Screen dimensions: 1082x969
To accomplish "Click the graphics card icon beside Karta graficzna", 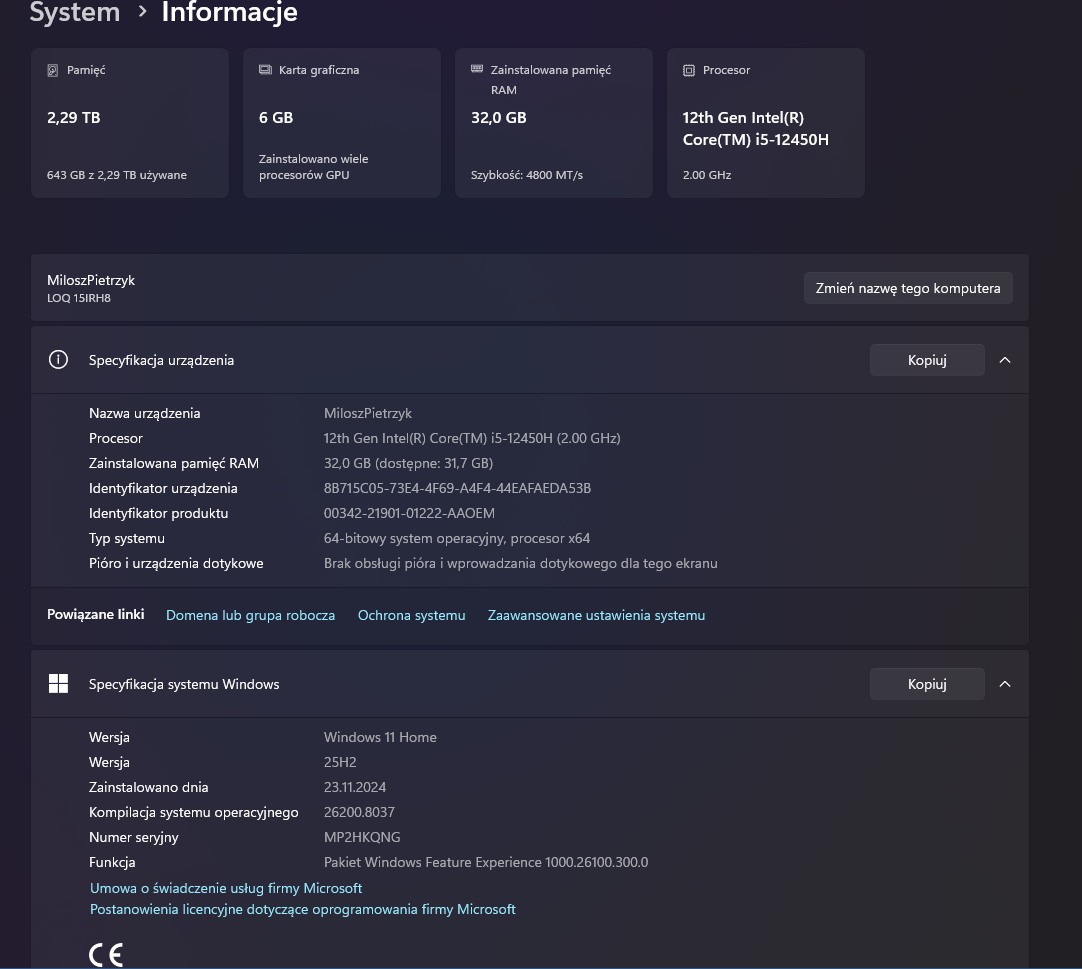I will coord(265,70).
